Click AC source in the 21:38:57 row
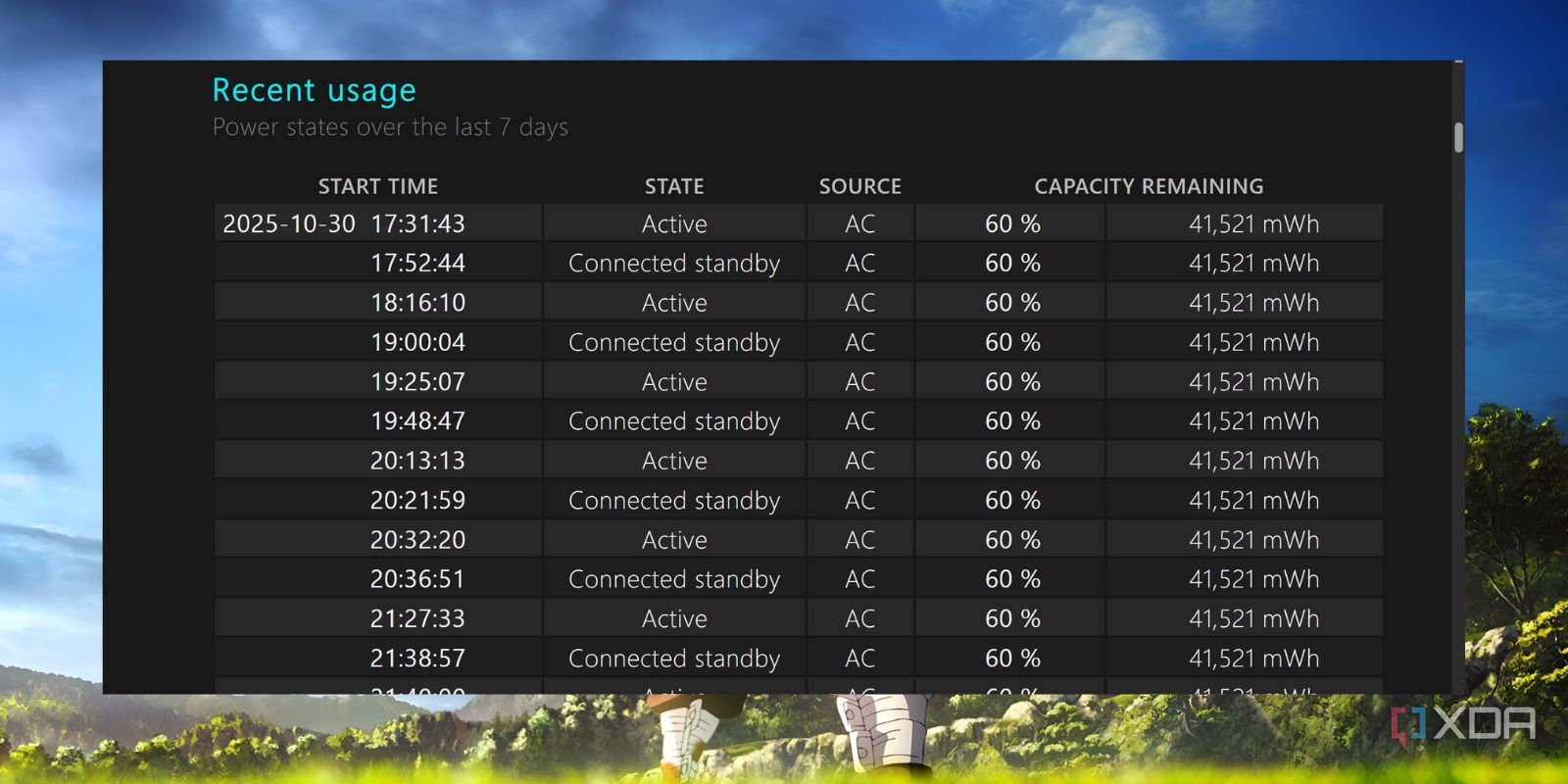 click(x=860, y=658)
